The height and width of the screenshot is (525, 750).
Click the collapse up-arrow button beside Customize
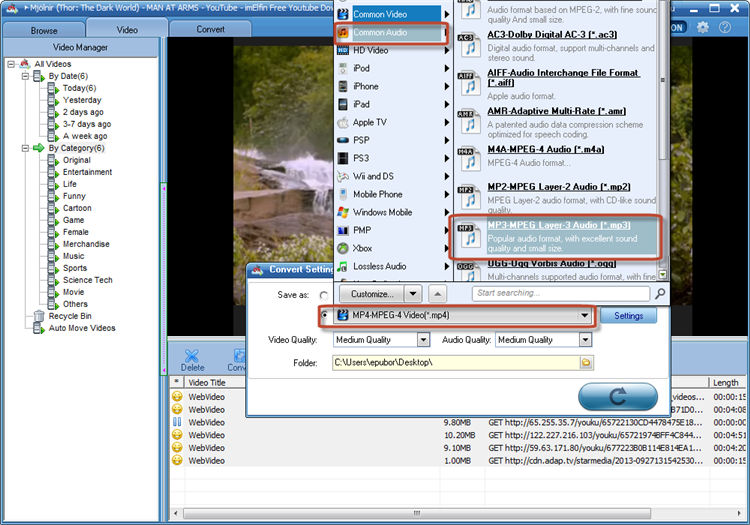pyautogui.click(x=437, y=294)
